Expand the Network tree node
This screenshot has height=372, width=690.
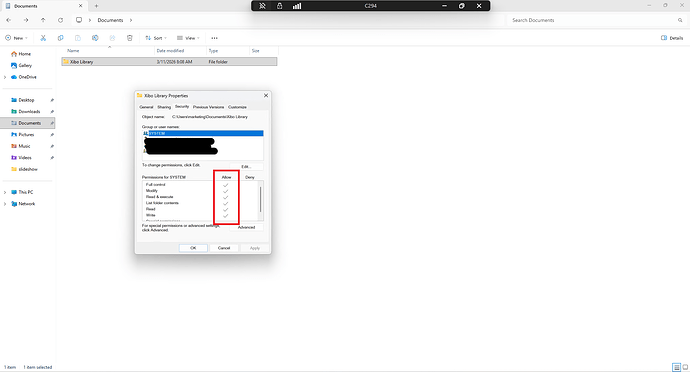[x=5, y=204]
